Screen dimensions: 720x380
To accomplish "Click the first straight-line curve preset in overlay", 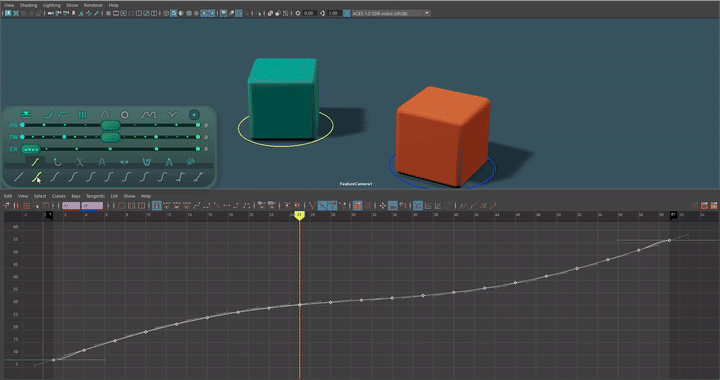I will coord(19,177).
